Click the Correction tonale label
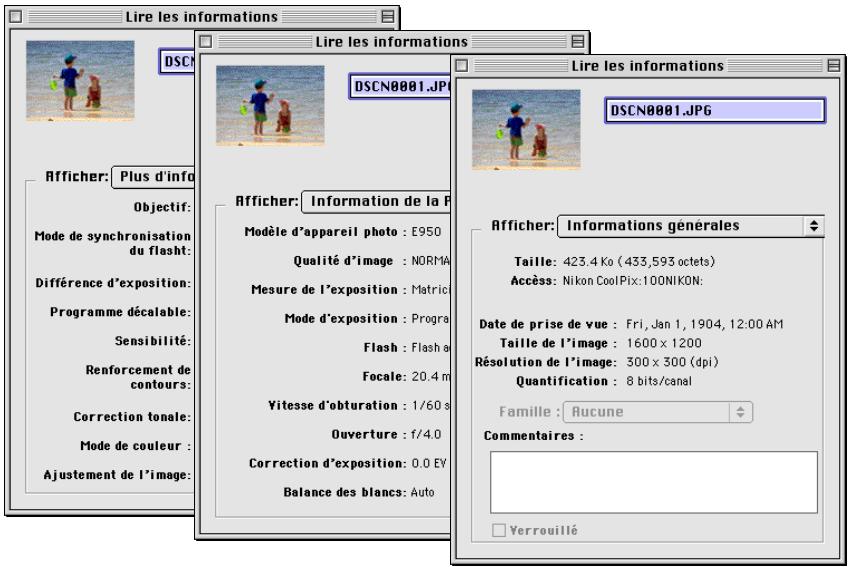The width and height of the screenshot is (848, 567). [132, 417]
